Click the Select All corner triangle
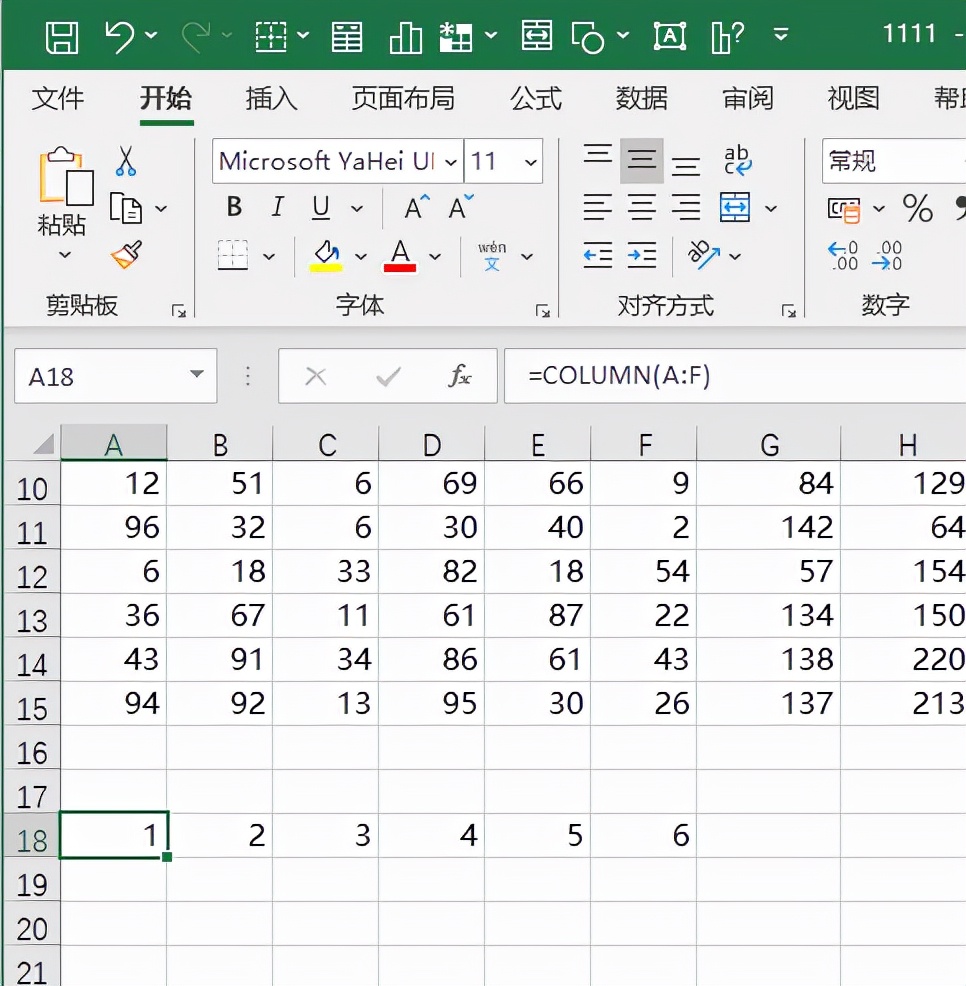The image size is (966, 986). tap(43, 445)
